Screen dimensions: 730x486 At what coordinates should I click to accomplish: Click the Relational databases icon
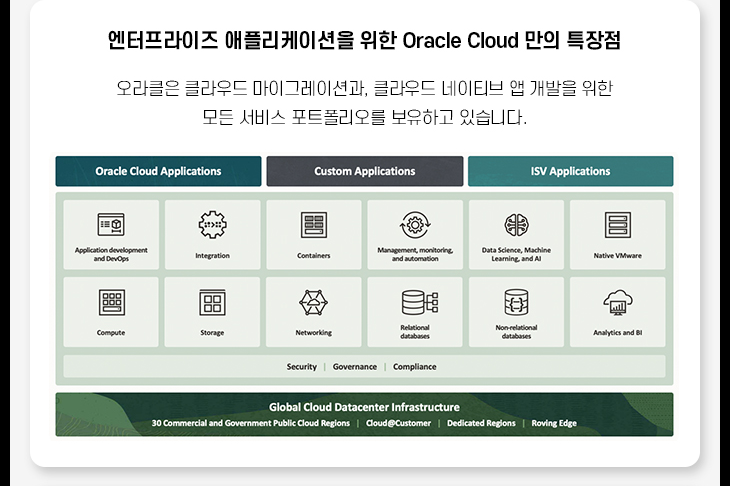tap(419, 302)
